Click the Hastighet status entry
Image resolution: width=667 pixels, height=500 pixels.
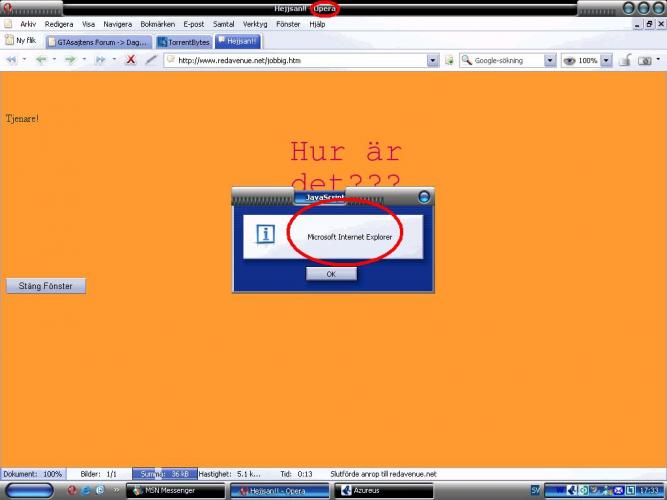[230, 474]
